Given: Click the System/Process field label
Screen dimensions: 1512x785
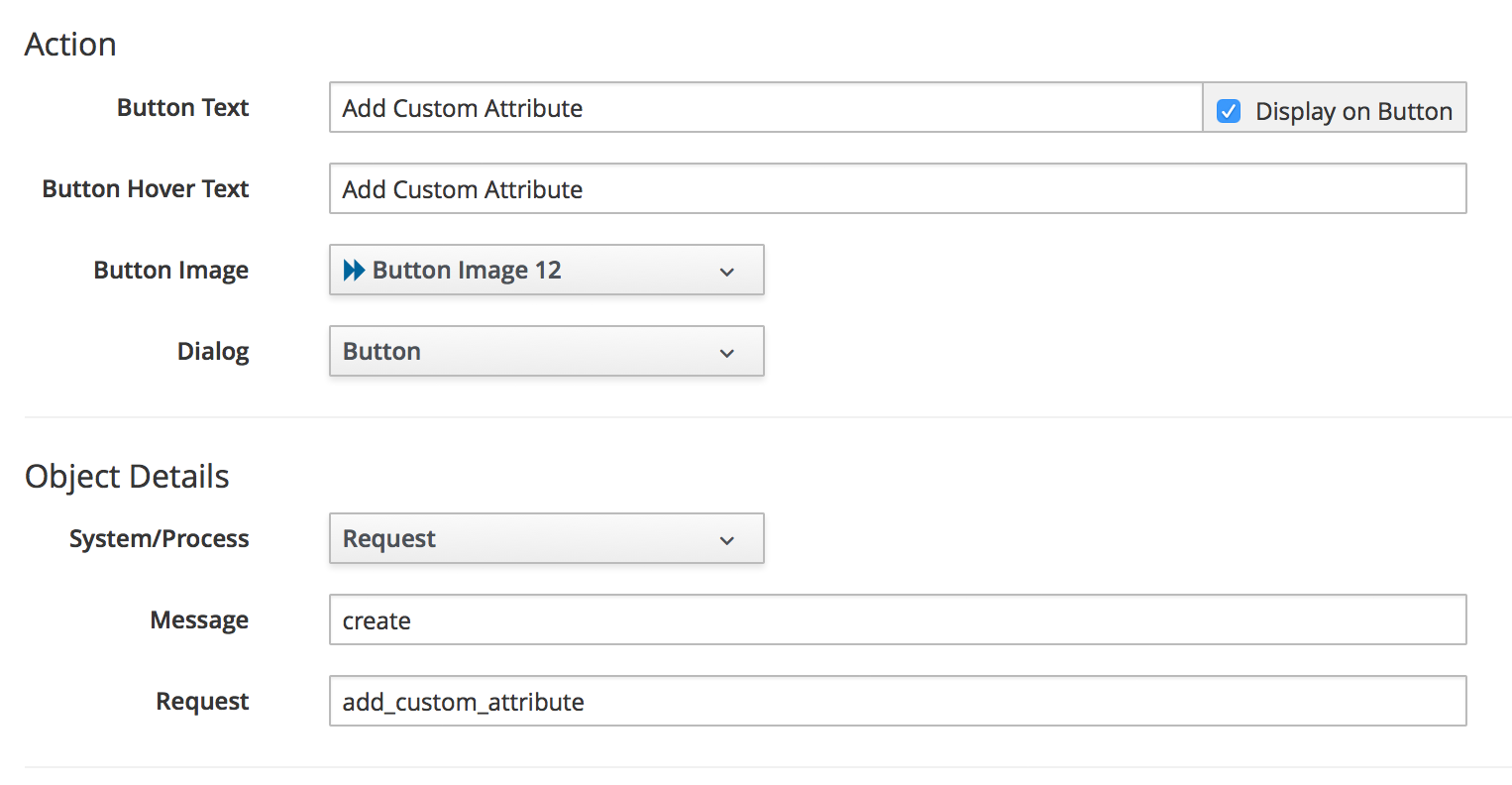Looking at the screenshot, I should point(159,539).
